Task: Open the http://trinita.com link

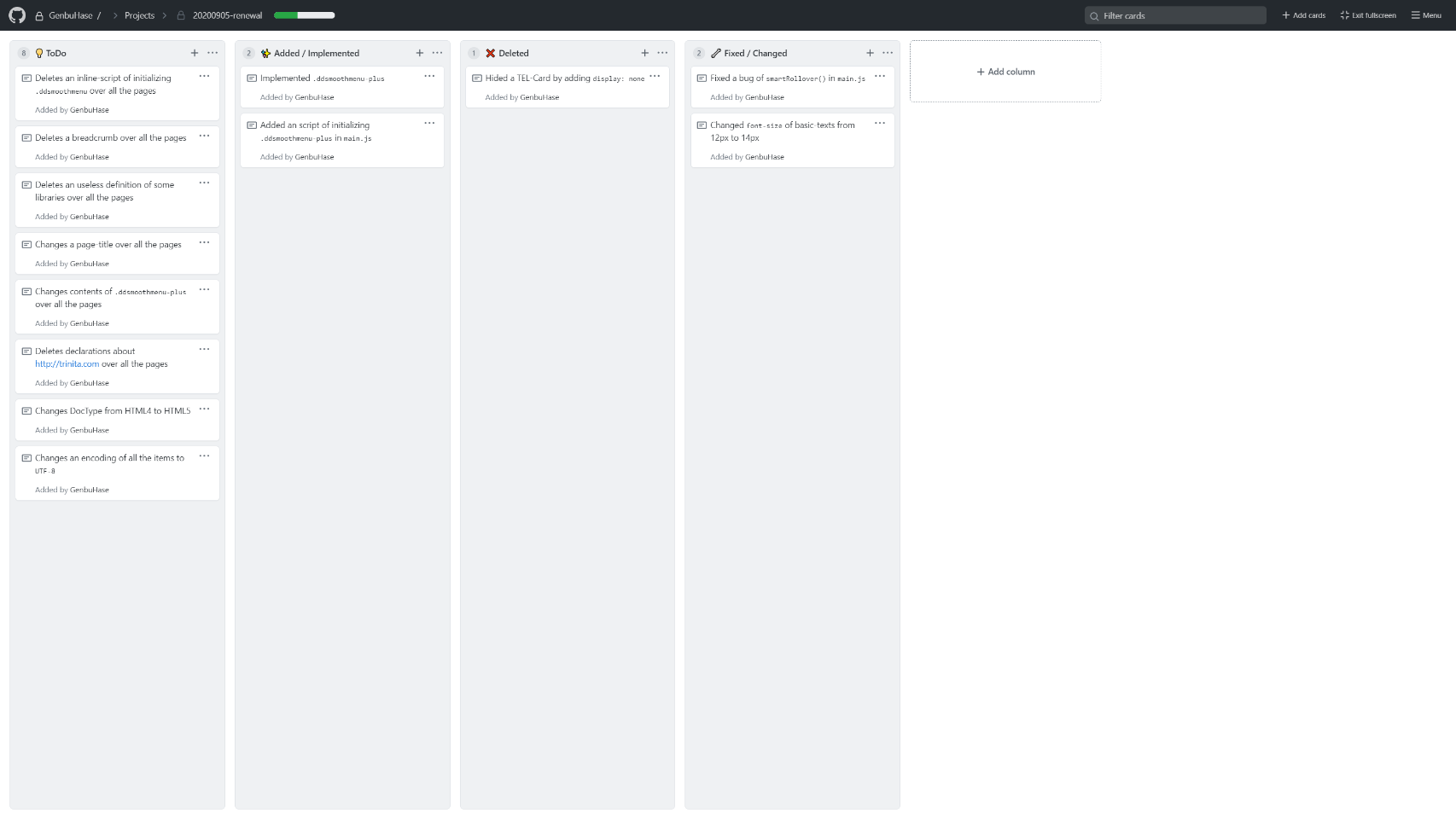Action: coord(67,364)
